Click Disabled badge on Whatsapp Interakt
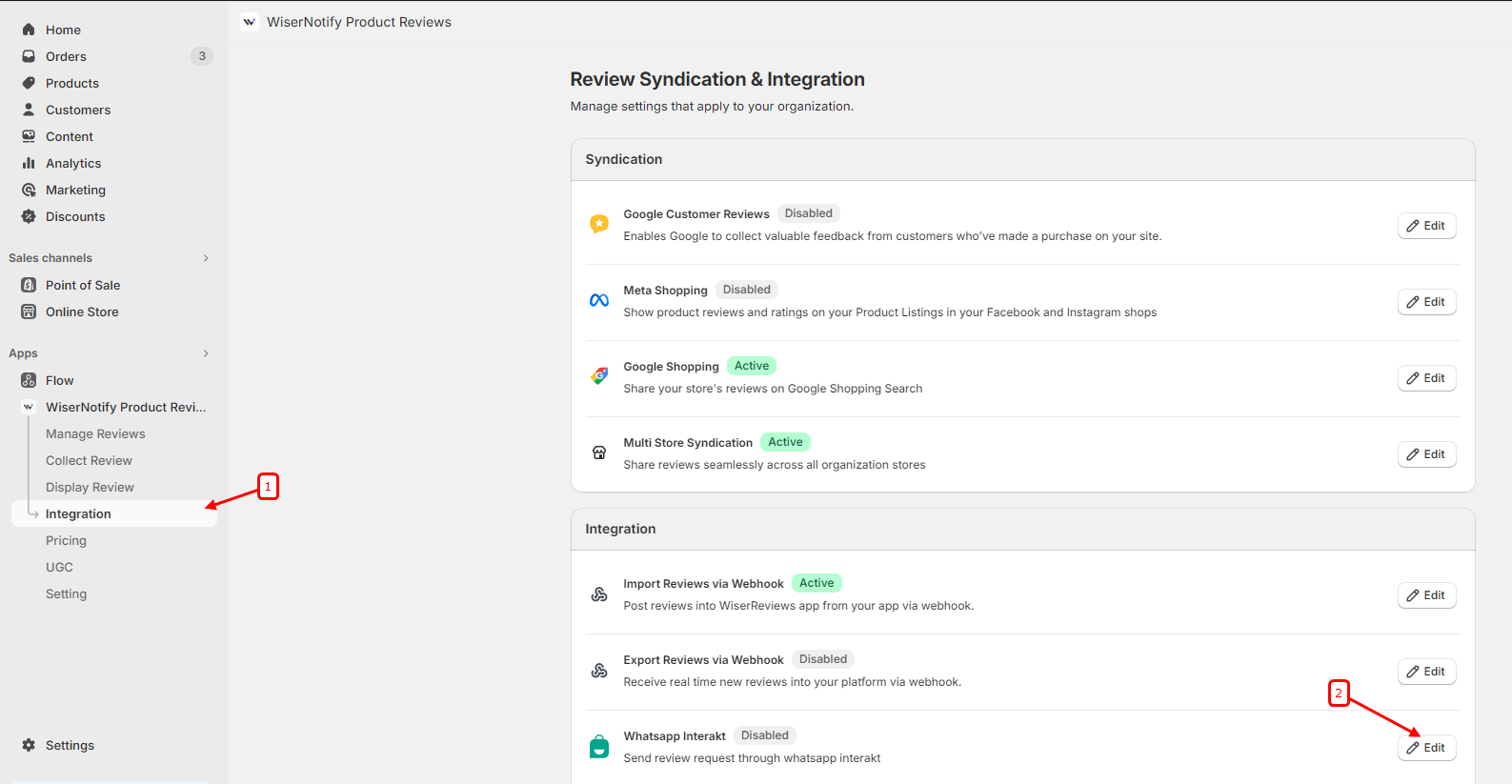The image size is (1512, 784). [x=765, y=735]
